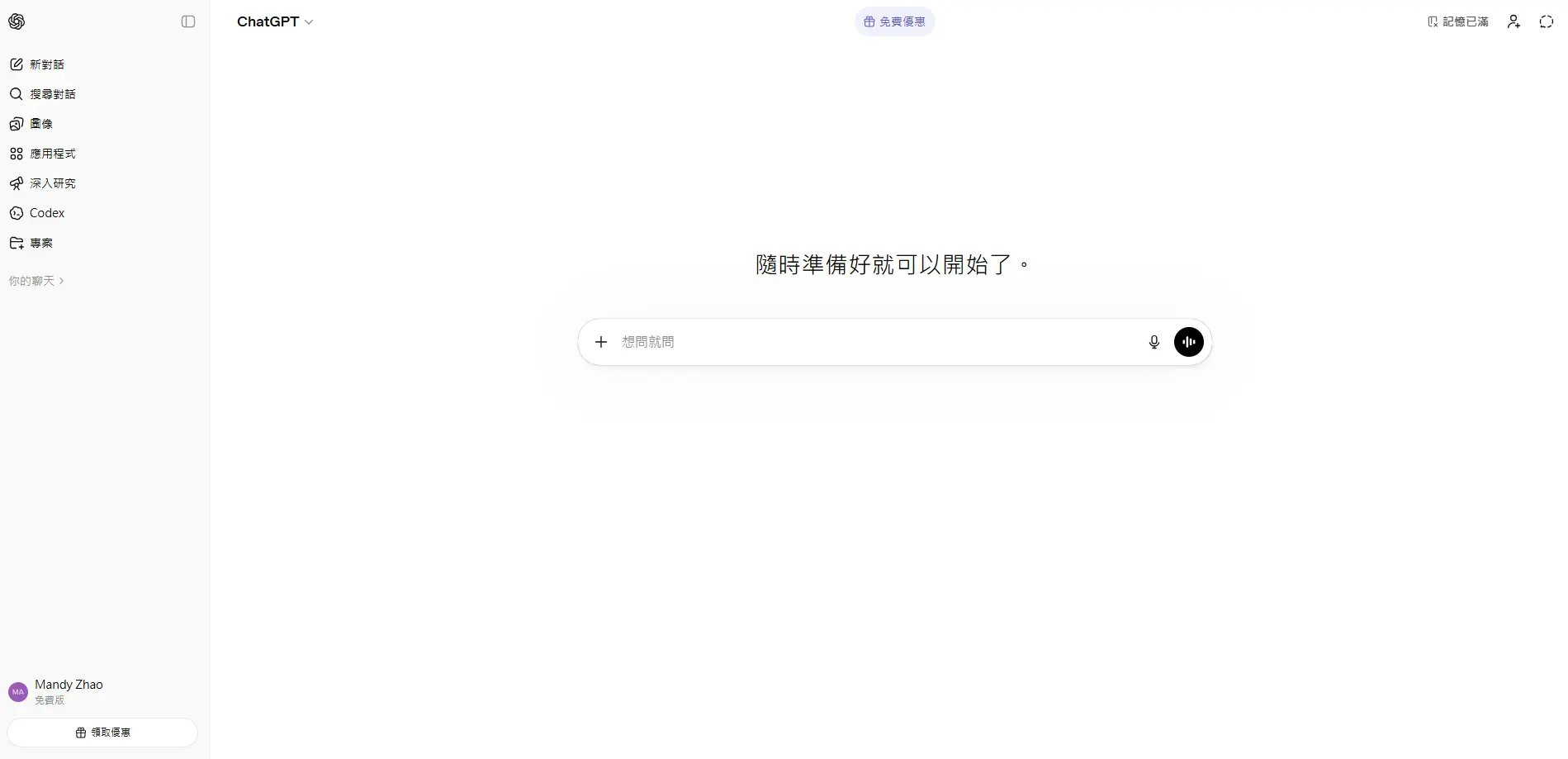The width and height of the screenshot is (1568, 759).
Task: Open the 應用程式 apps icon
Action: [17, 153]
